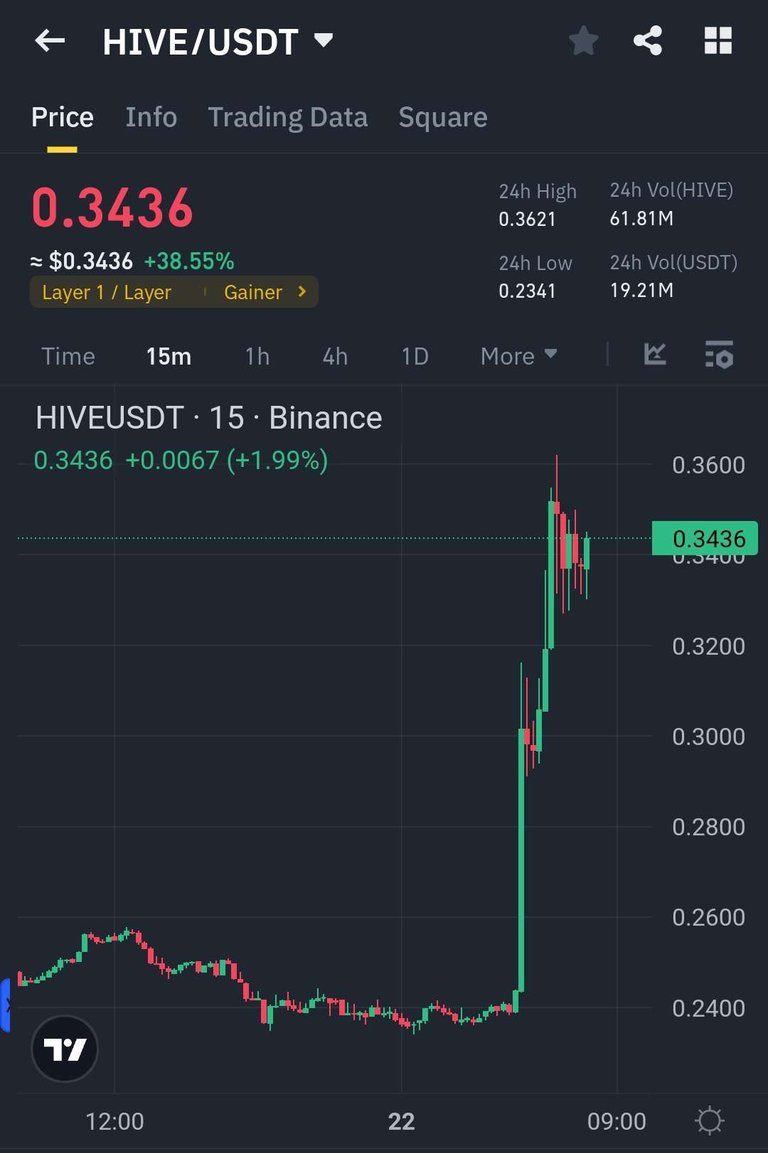Tap the 0.3600 price axis label

click(708, 465)
